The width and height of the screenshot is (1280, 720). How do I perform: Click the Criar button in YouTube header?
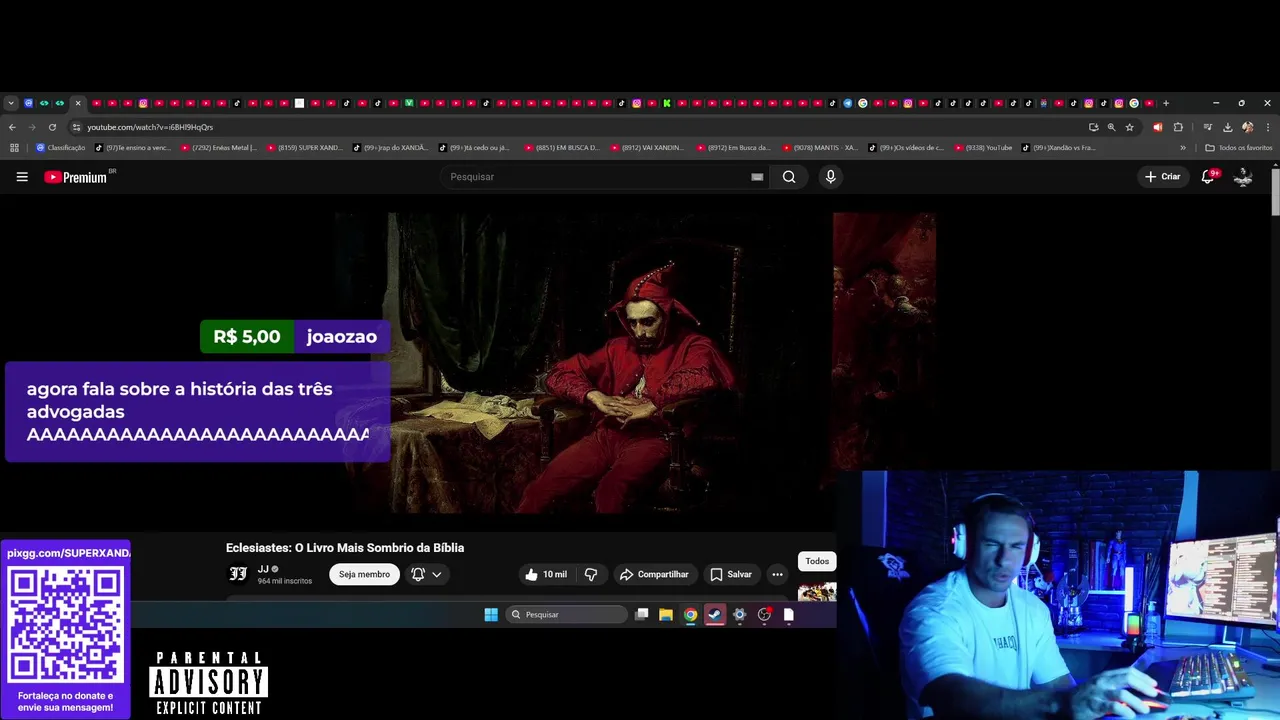(1163, 177)
